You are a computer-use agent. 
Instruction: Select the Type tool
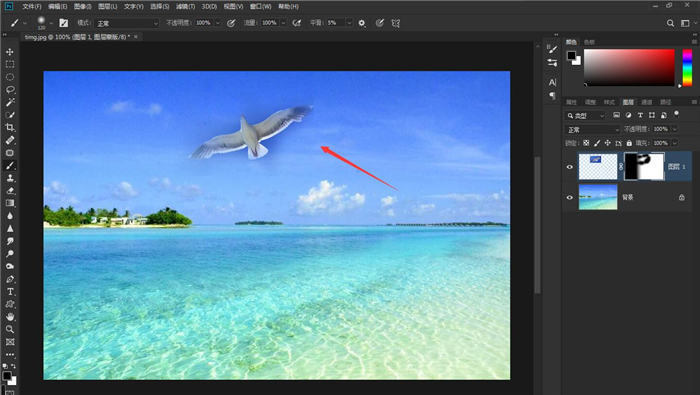(10, 292)
